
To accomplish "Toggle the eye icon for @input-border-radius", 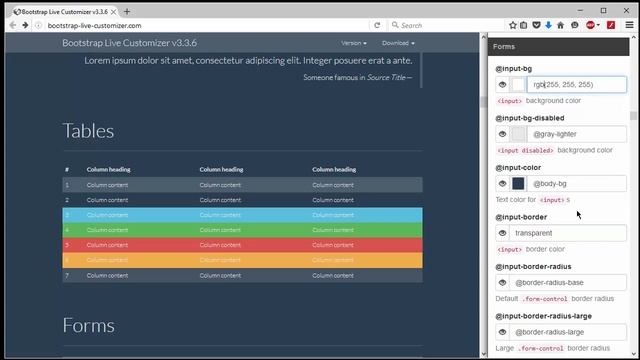I will point(502,282).
